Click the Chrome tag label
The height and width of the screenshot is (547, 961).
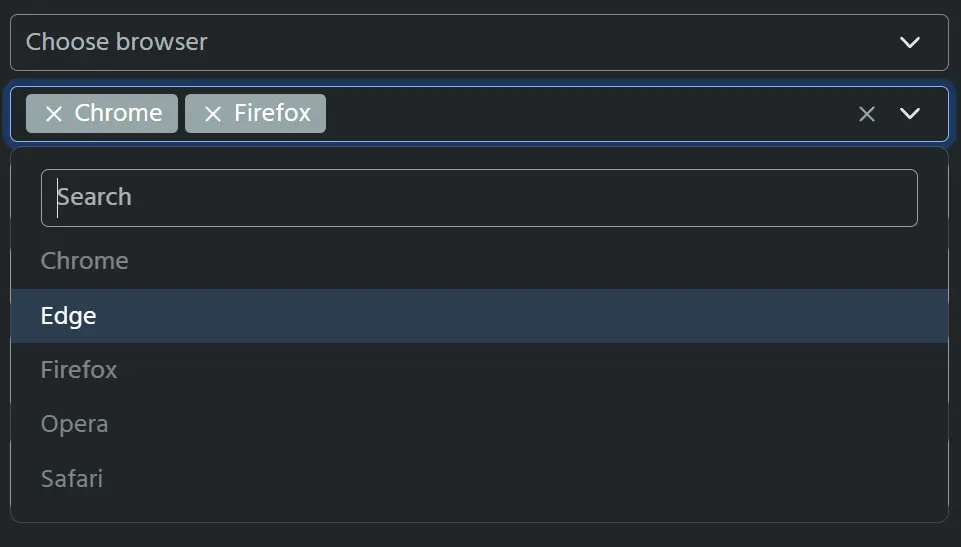[x=118, y=113]
